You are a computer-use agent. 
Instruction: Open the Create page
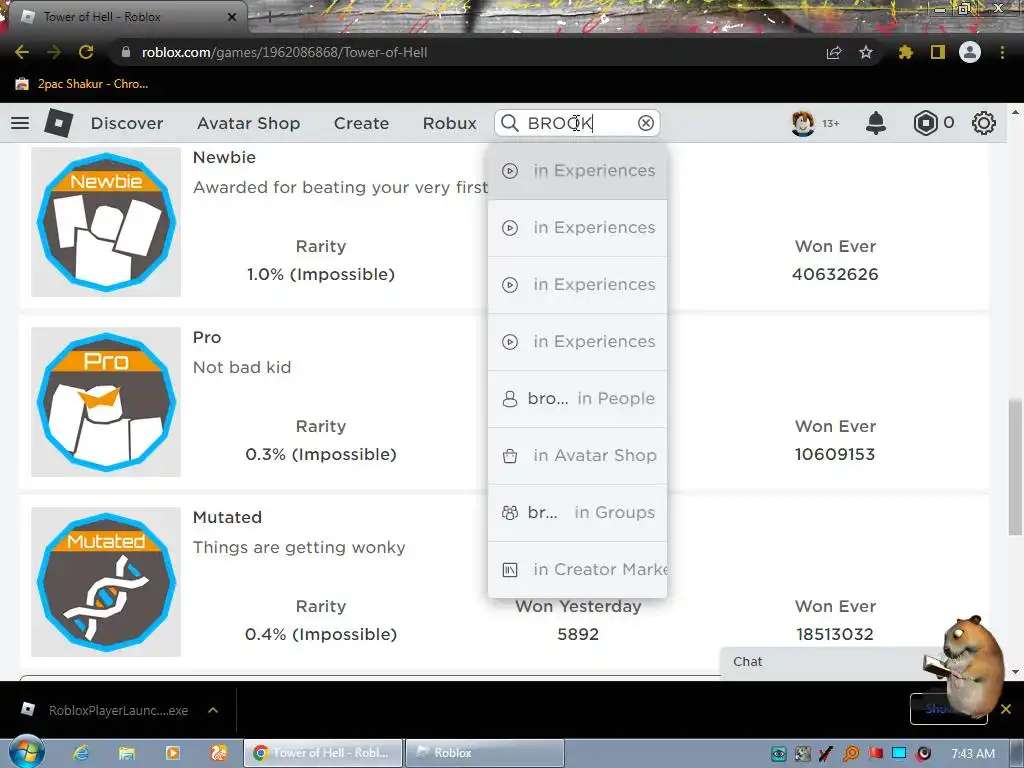(x=361, y=123)
